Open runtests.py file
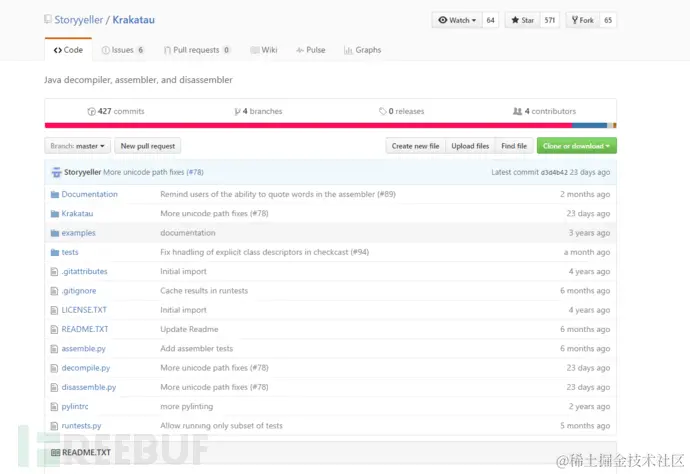Image resolution: width=690 pixels, height=474 pixels. point(81,426)
